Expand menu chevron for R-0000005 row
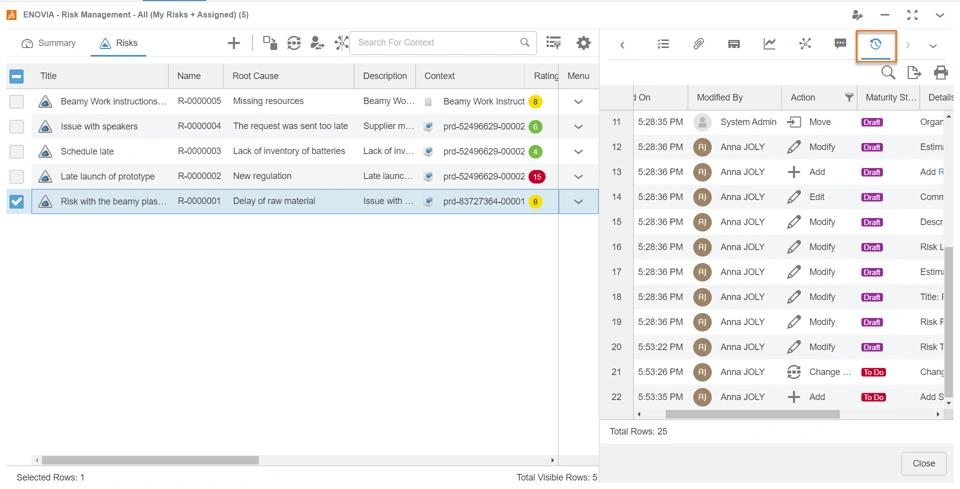Viewport: 960px width, 489px height. tap(578, 102)
